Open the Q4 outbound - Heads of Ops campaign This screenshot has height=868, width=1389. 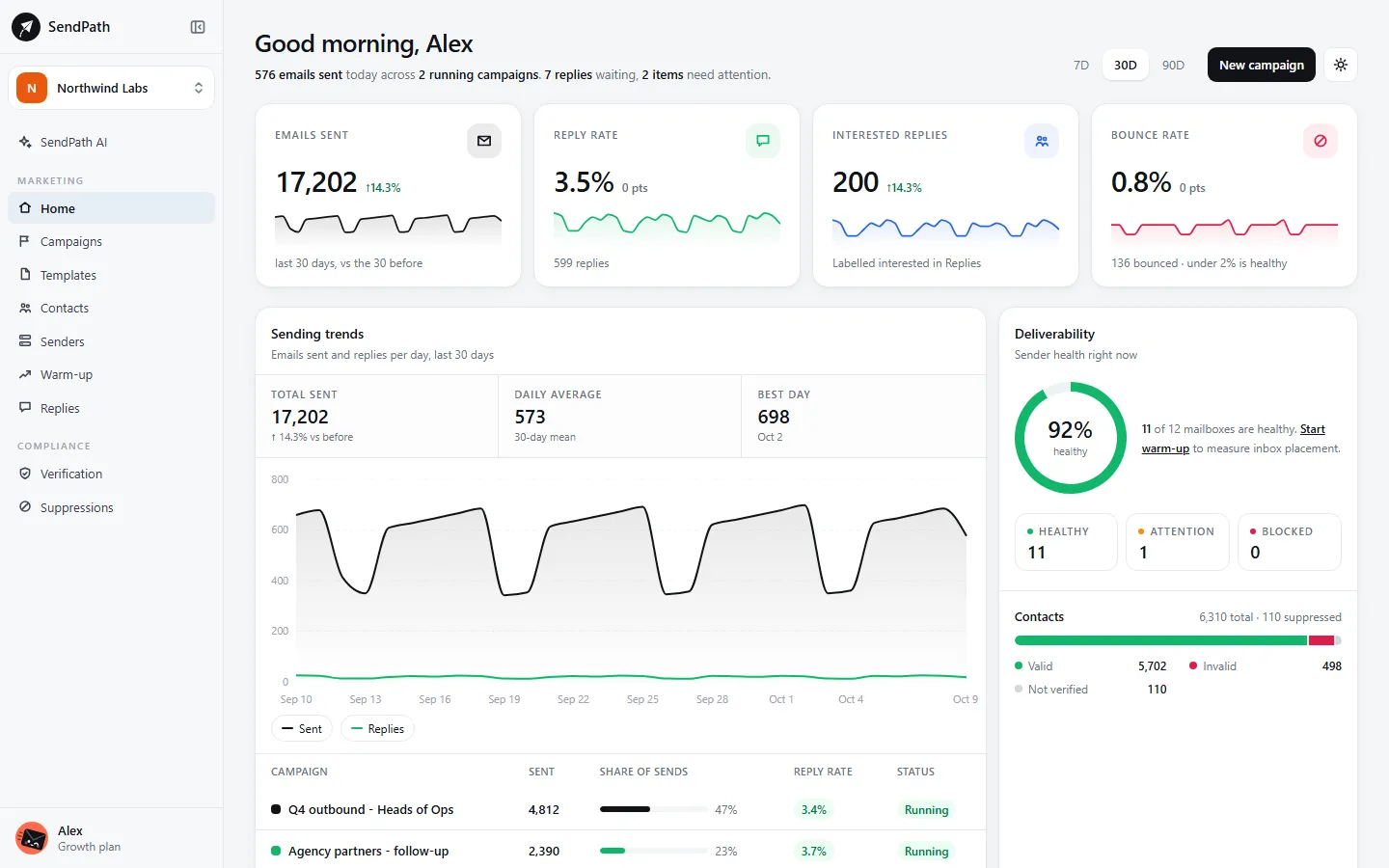click(x=370, y=809)
